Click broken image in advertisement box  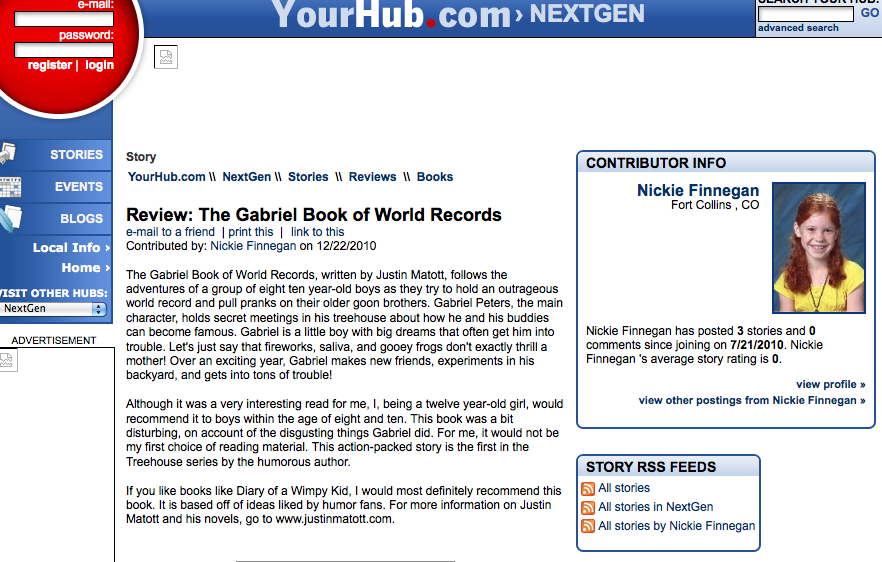[8, 361]
